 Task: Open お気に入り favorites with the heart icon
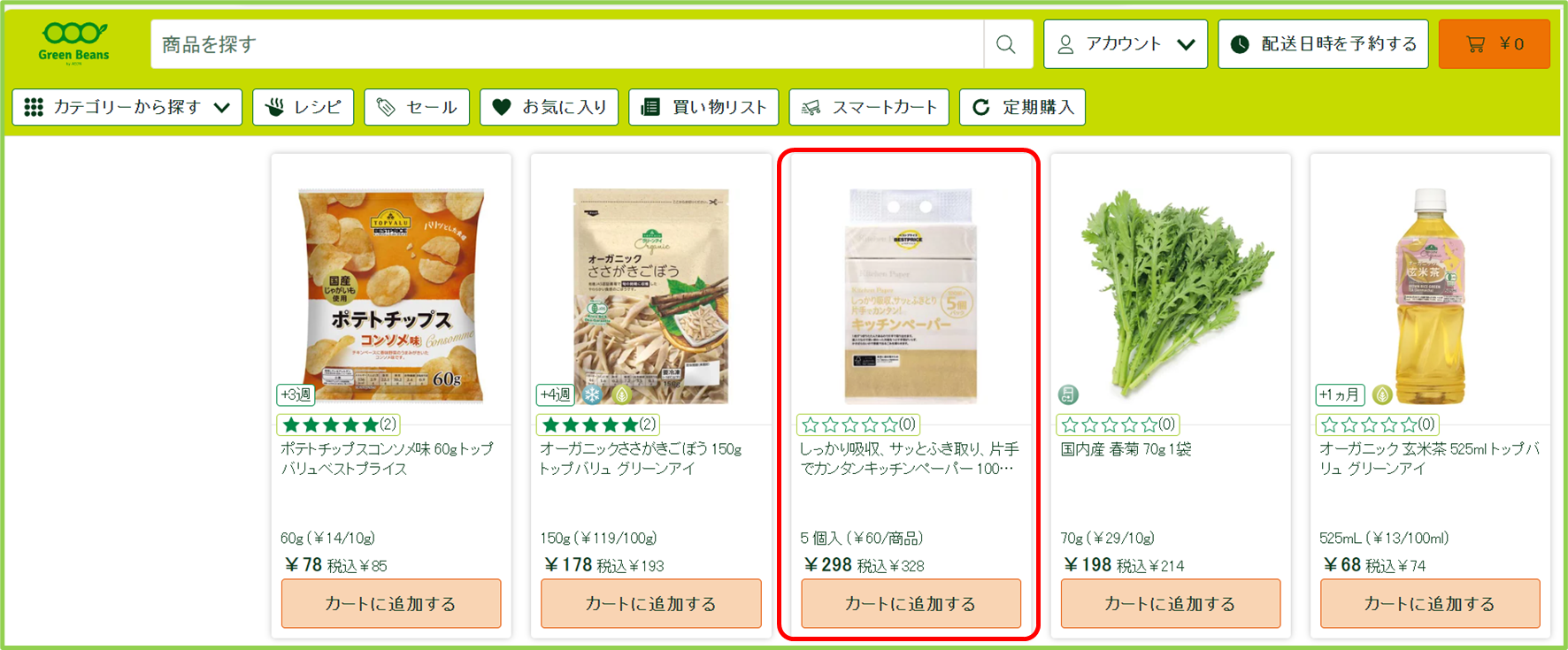pos(550,107)
